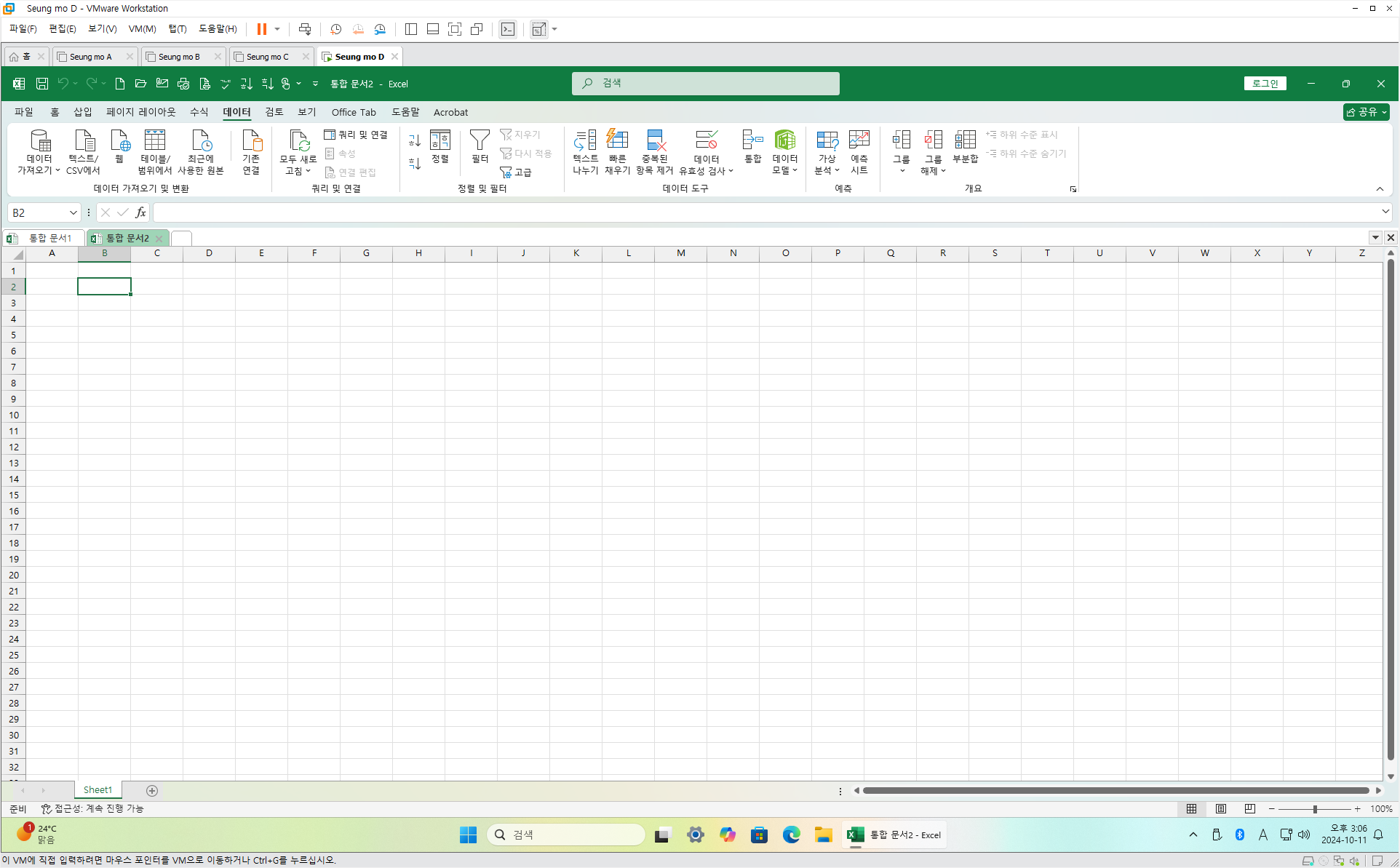Click the Sort (정렬) dialog icon
Viewport: 1400px width, 868px height.
point(440,146)
